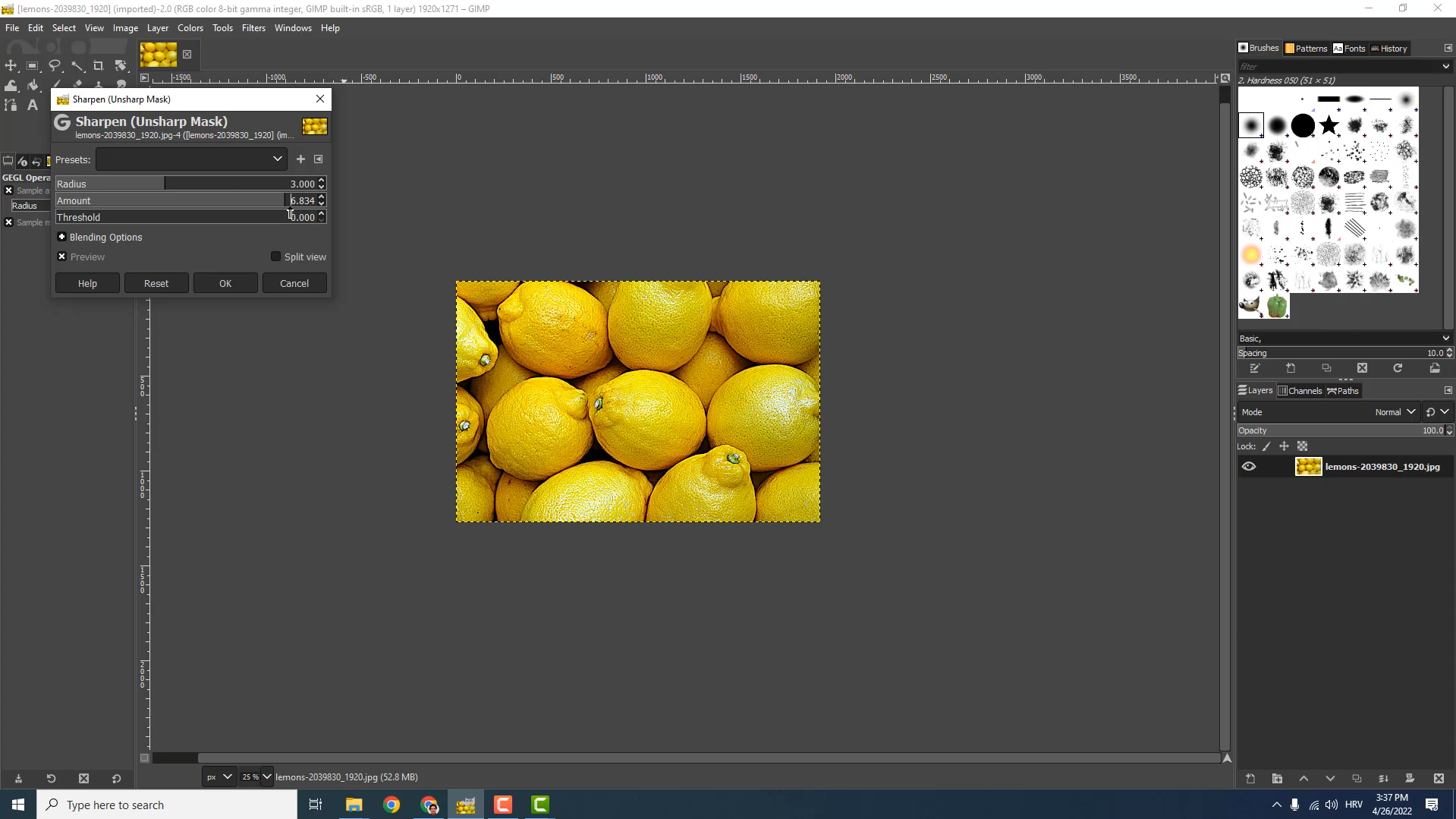This screenshot has height=819, width=1456.
Task: Select the Free Select lasso tool
Action: click(x=55, y=65)
